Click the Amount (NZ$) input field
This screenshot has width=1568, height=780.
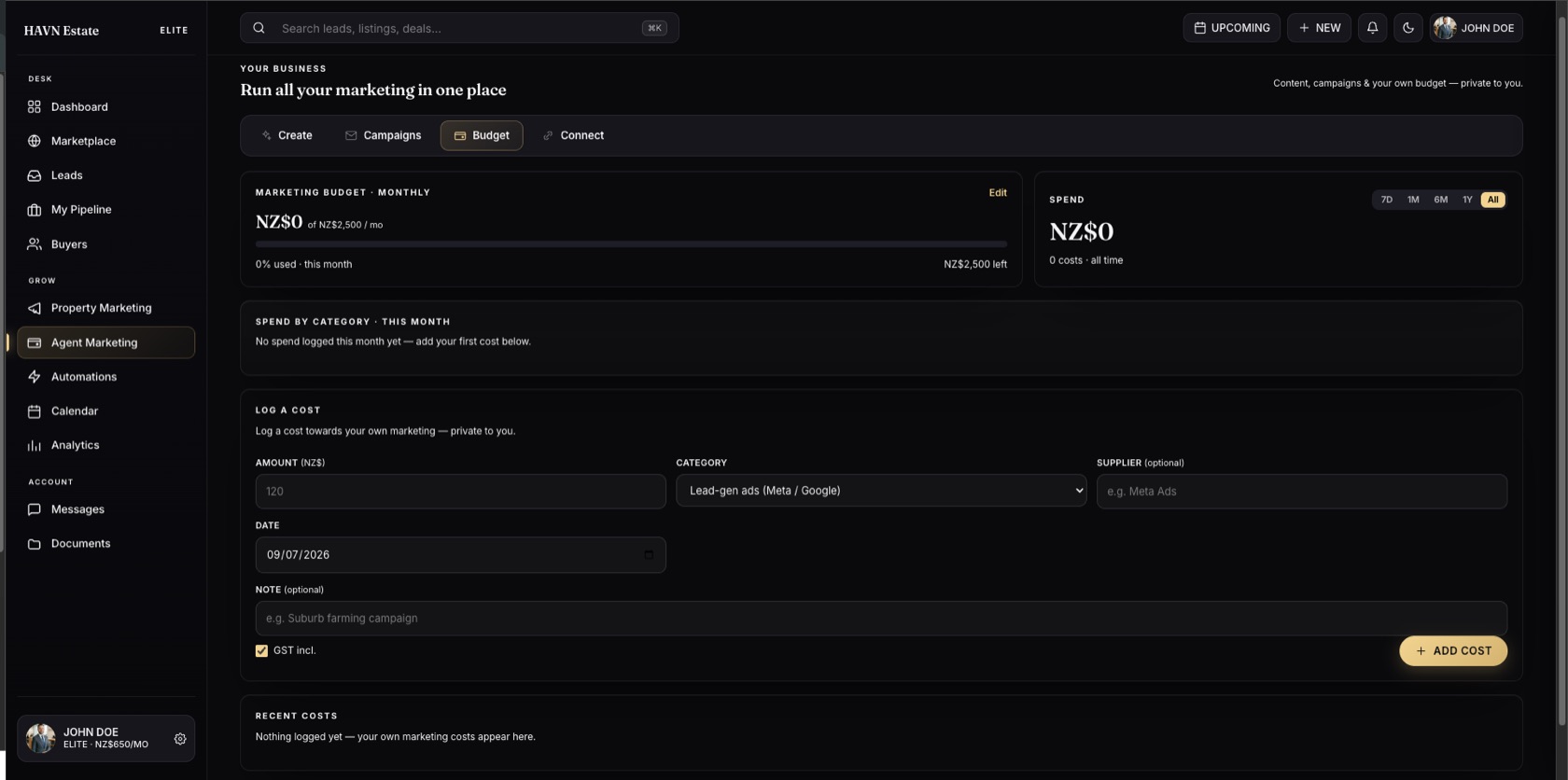tap(460, 492)
